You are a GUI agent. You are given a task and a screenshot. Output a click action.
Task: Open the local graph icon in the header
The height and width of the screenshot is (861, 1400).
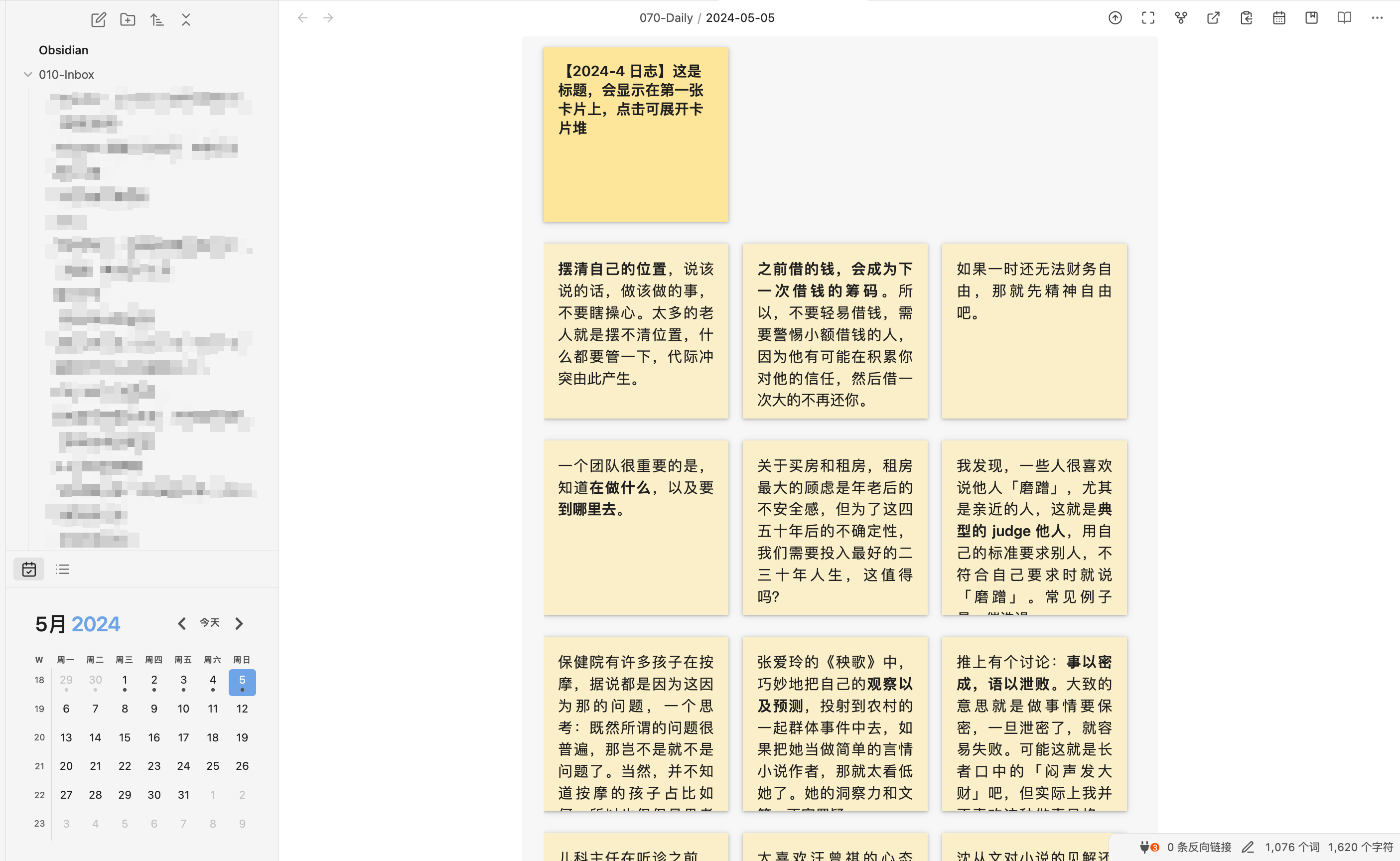click(1181, 17)
